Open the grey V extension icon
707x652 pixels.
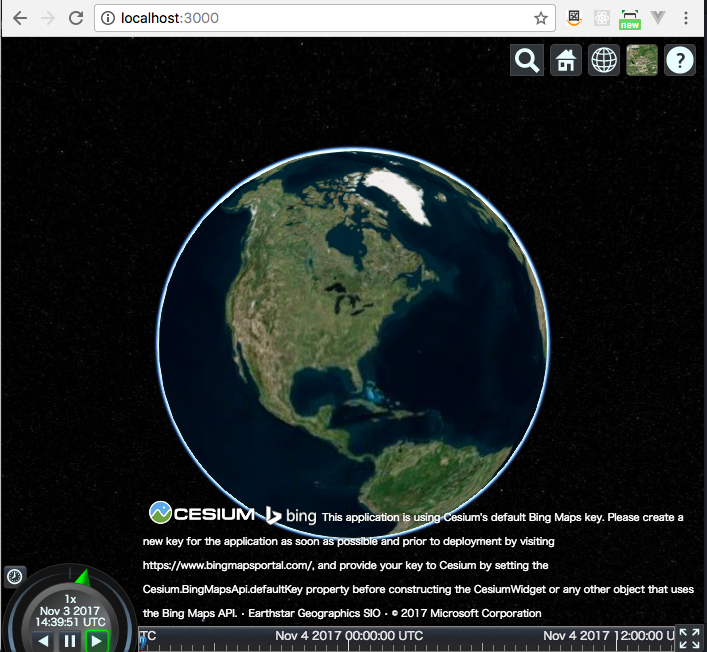click(x=658, y=18)
